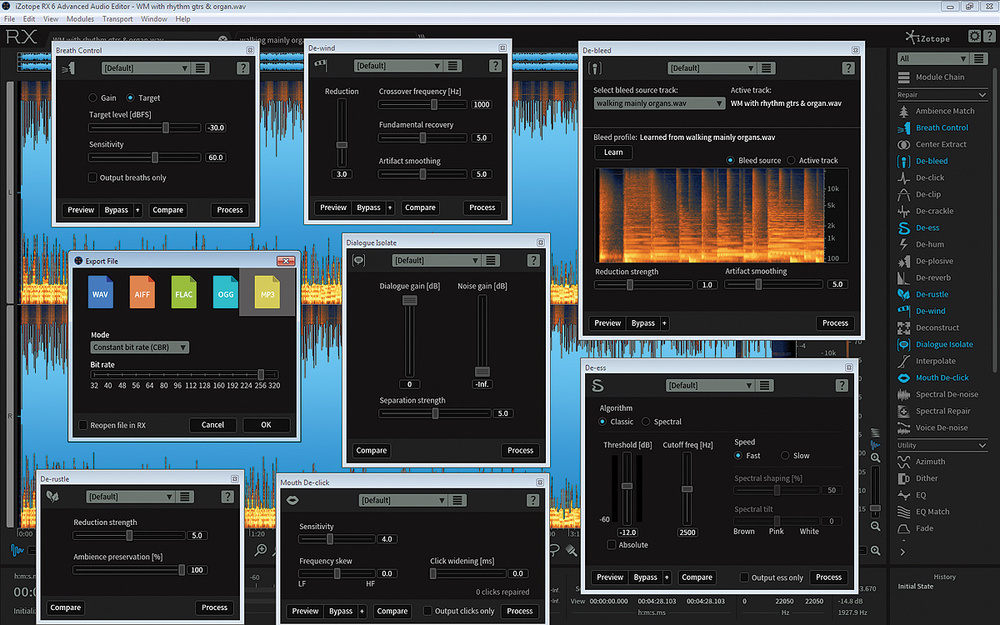Open the Spectral Repair module icon
Viewport: 1000px width, 625px height.
904,411
